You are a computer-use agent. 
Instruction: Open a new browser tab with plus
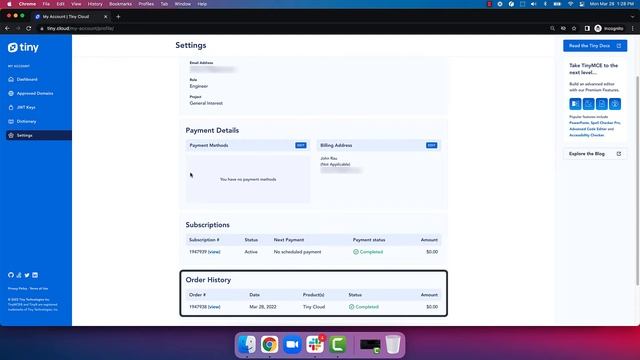pyautogui.click(x=118, y=17)
